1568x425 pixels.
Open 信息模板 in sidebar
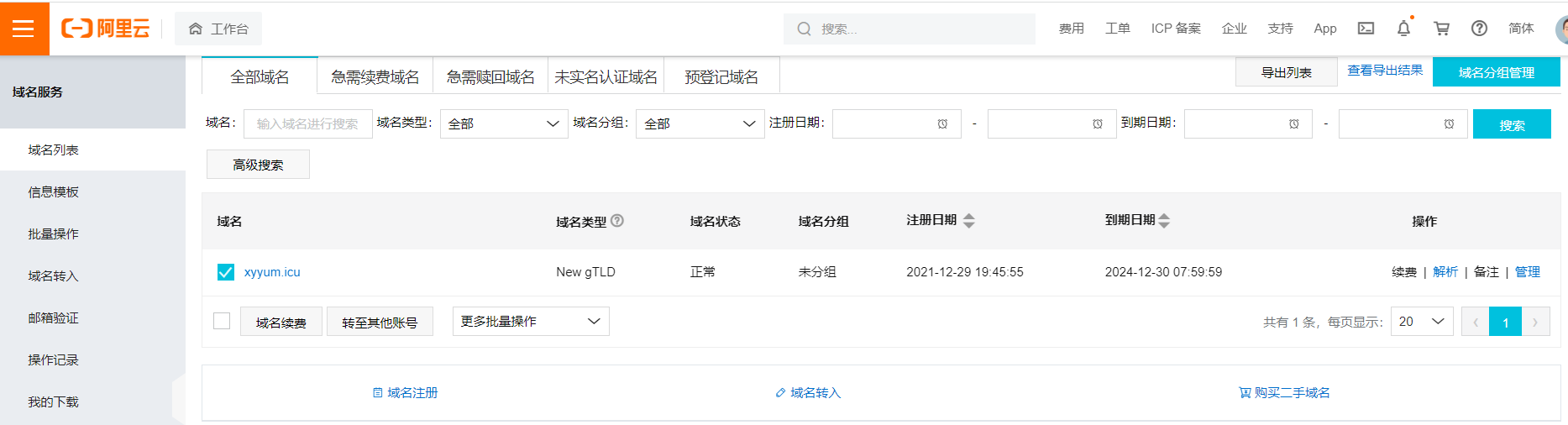pyautogui.click(x=92, y=192)
